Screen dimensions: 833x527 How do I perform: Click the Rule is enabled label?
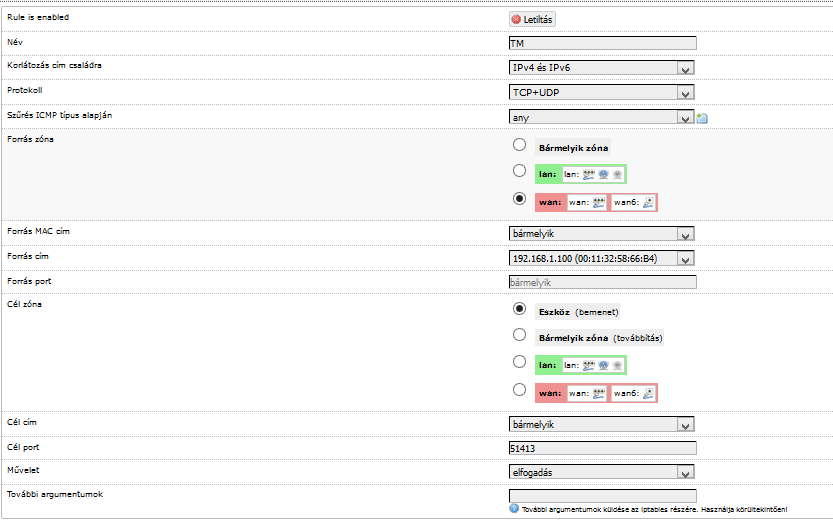pyautogui.click(x=38, y=18)
